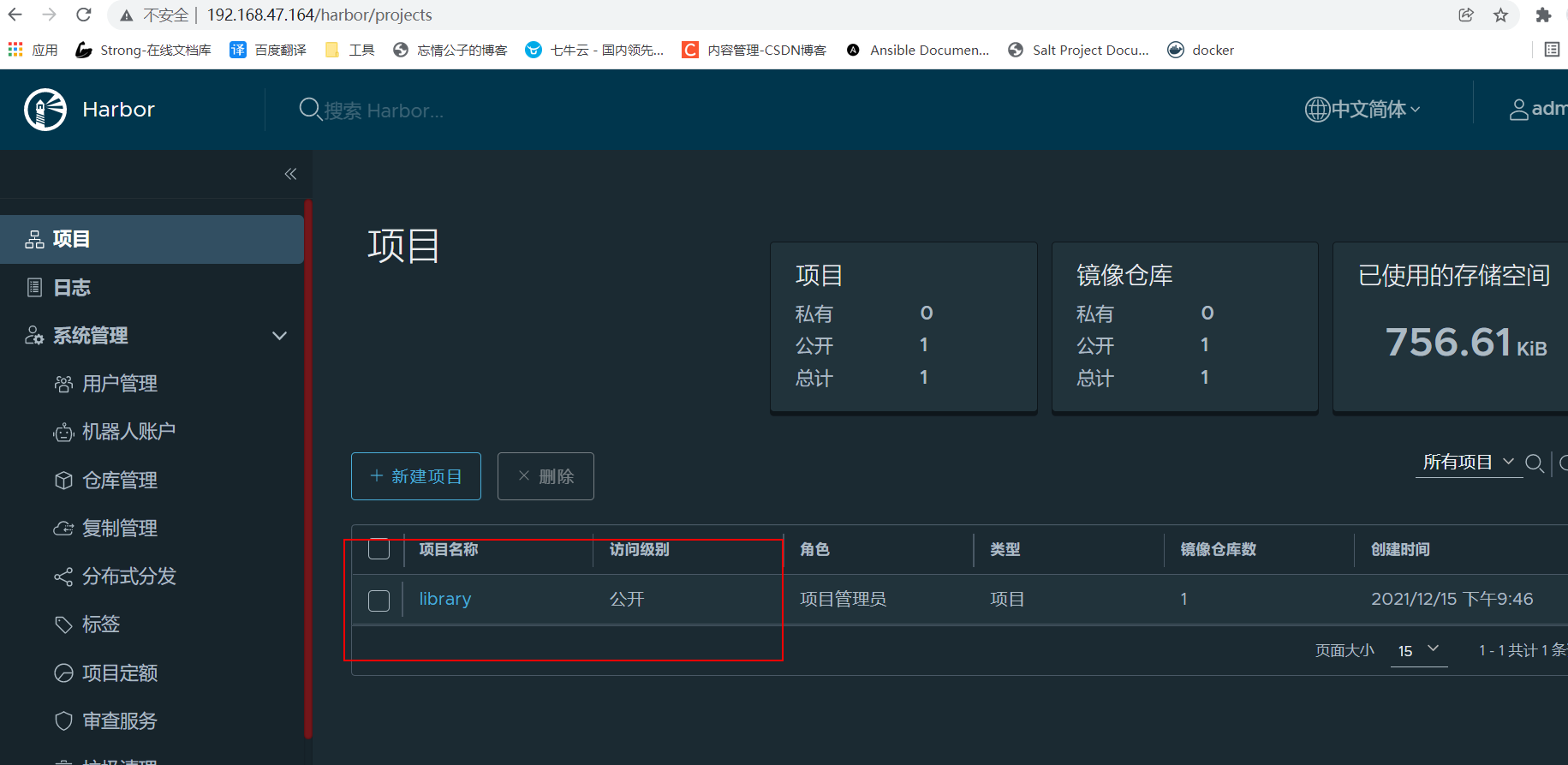The width and height of the screenshot is (1568, 765).
Task: Check the library project row checkbox
Action: click(x=379, y=601)
